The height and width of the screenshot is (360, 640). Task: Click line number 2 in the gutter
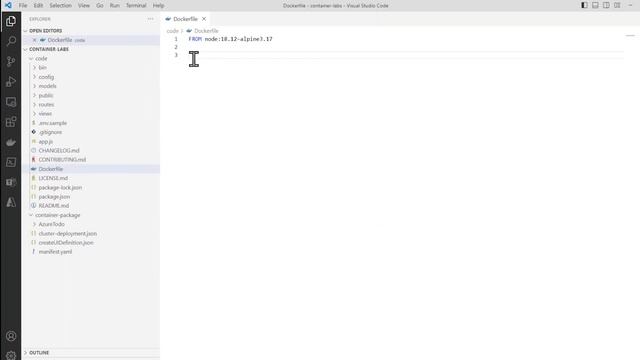click(176, 47)
